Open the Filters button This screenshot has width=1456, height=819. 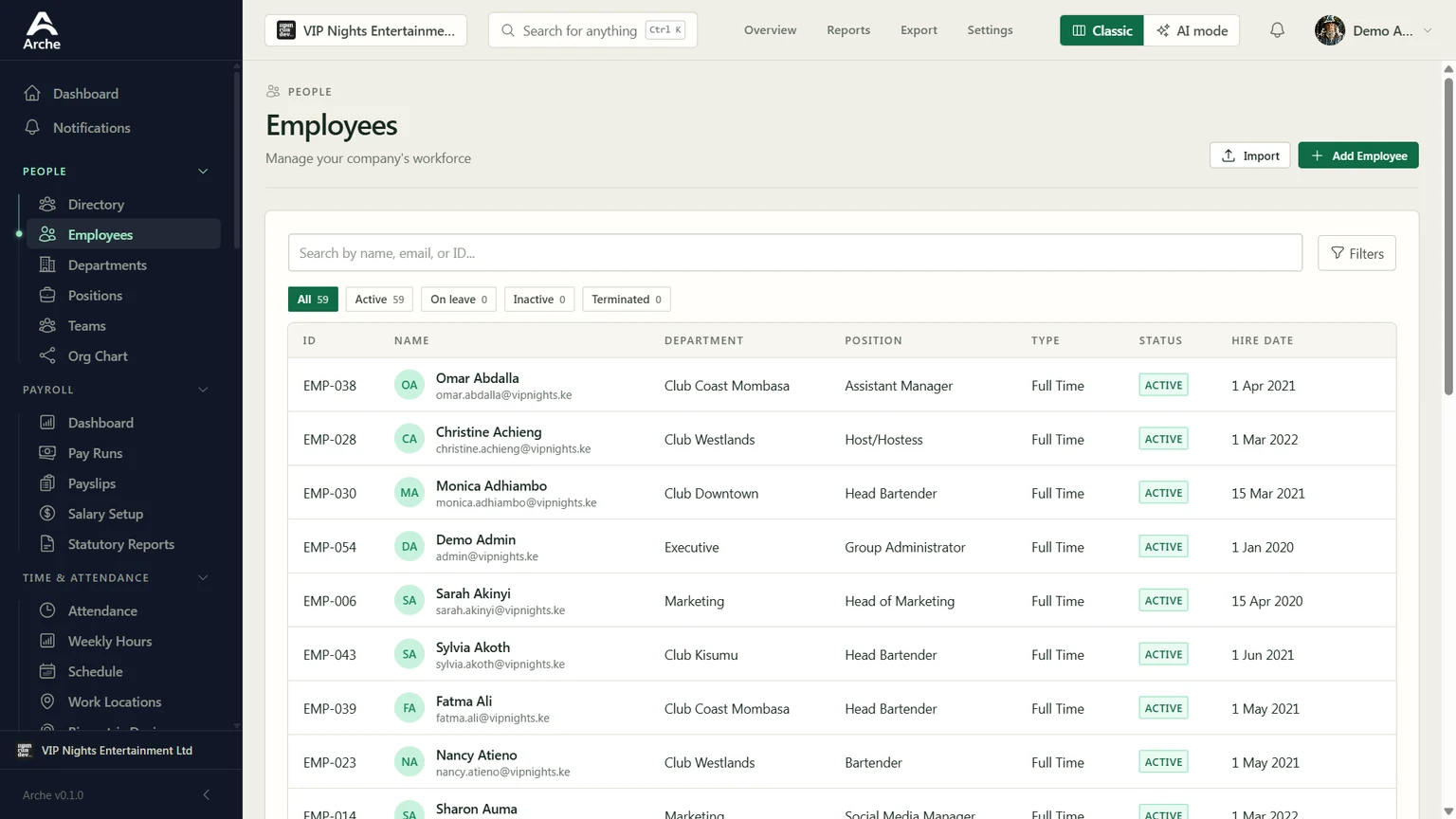pyautogui.click(x=1356, y=253)
